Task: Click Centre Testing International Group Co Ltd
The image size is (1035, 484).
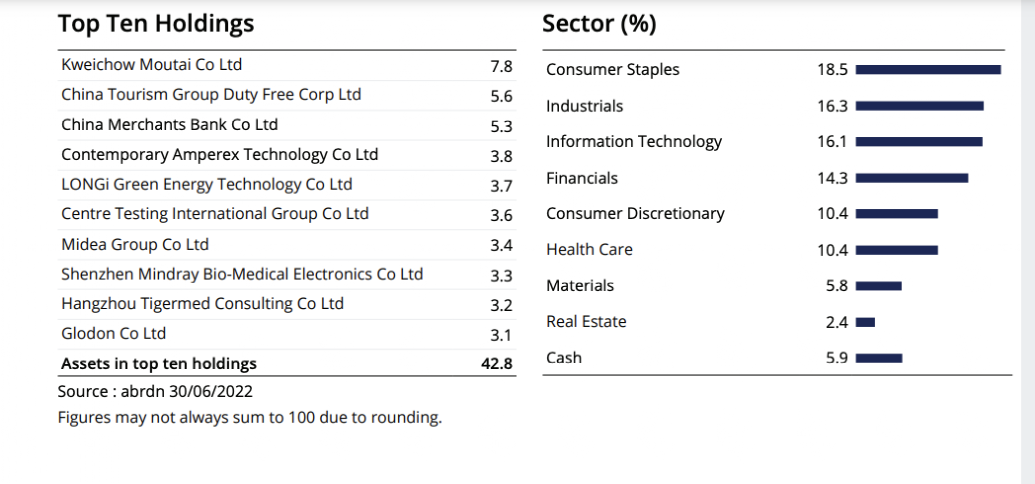Action: (x=215, y=214)
